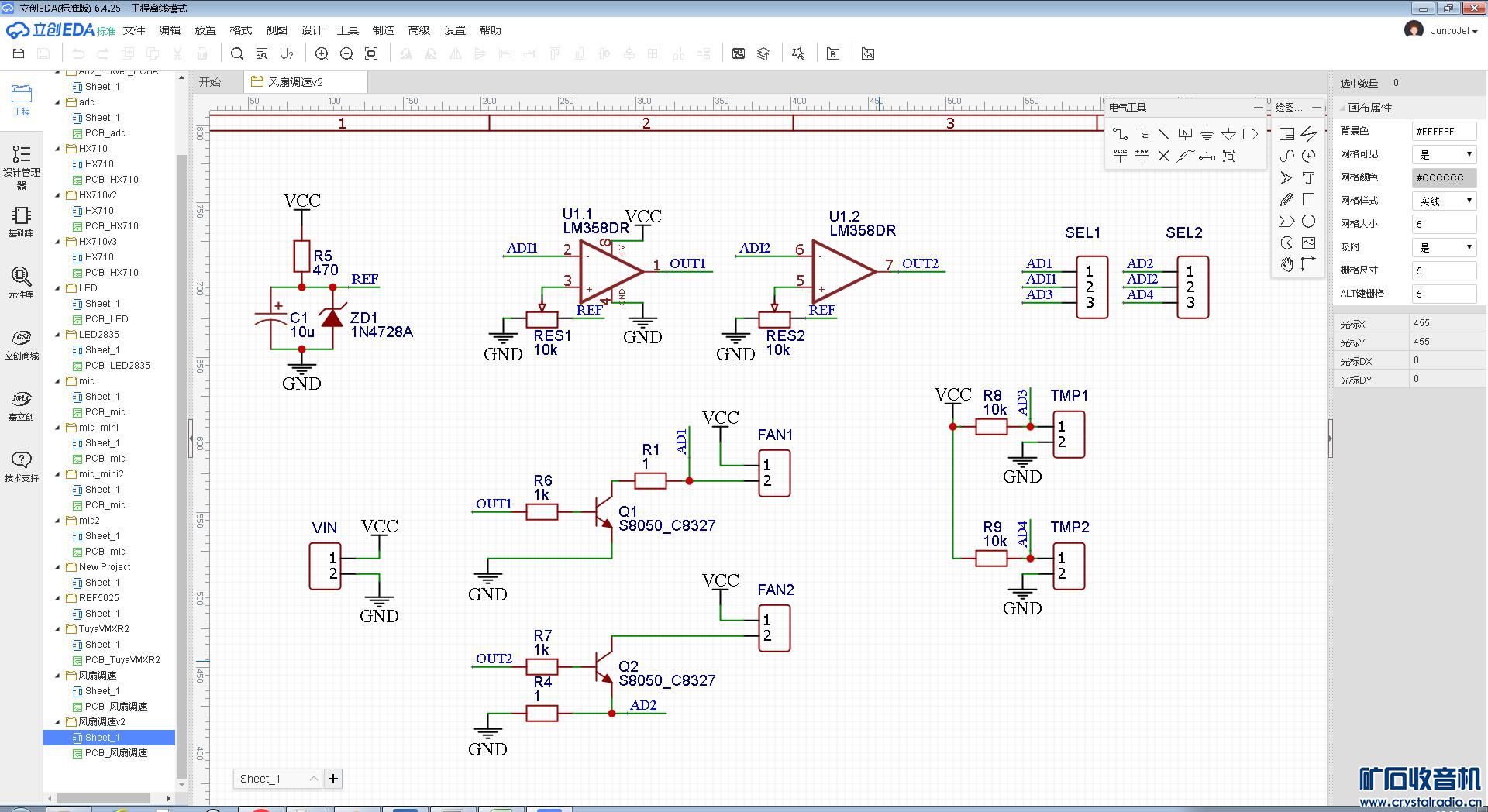Select the Net Label tool
The height and width of the screenshot is (812, 1488).
point(1185,134)
